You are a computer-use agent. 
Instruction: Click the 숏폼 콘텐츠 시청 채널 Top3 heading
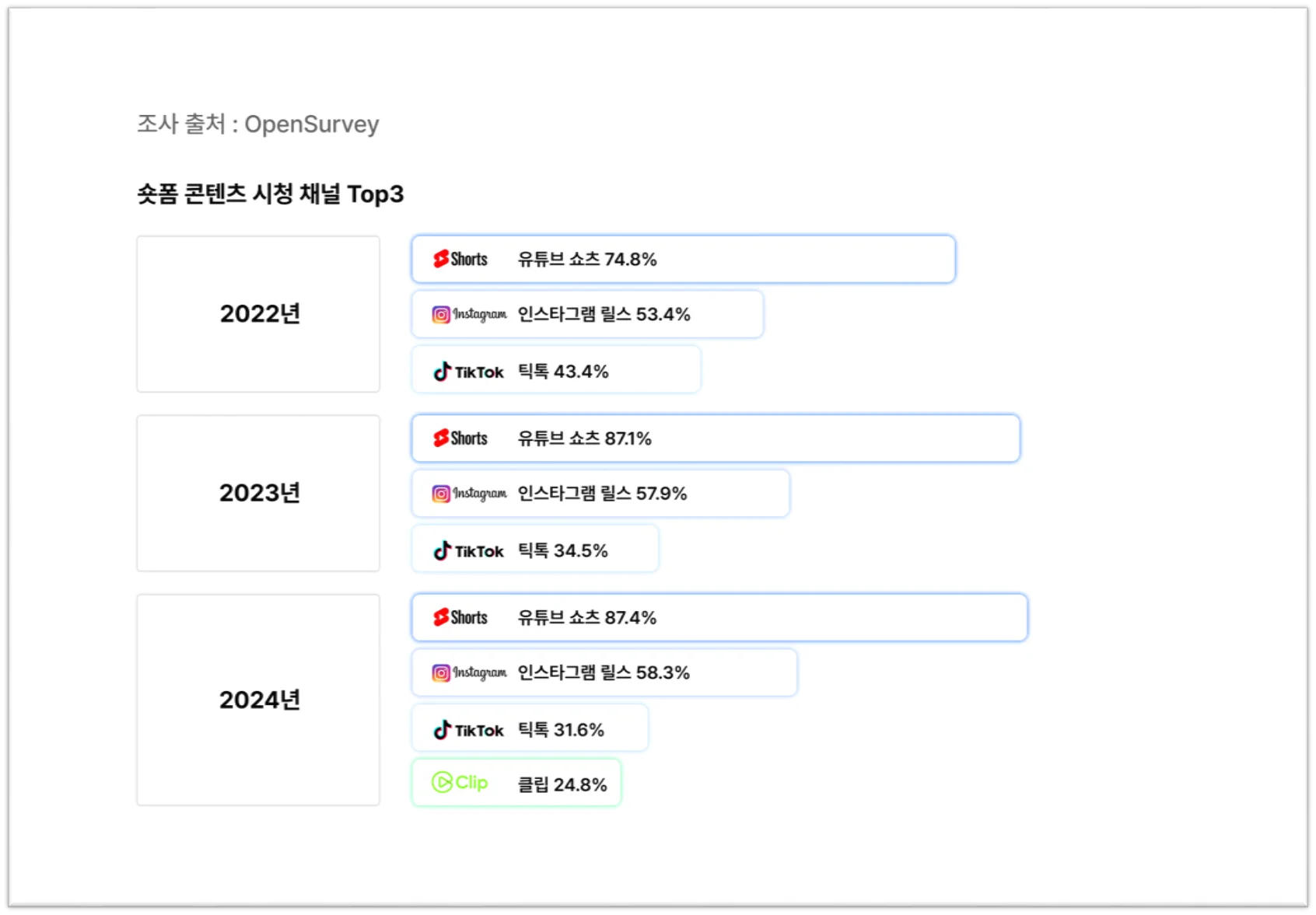click(270, 194)
